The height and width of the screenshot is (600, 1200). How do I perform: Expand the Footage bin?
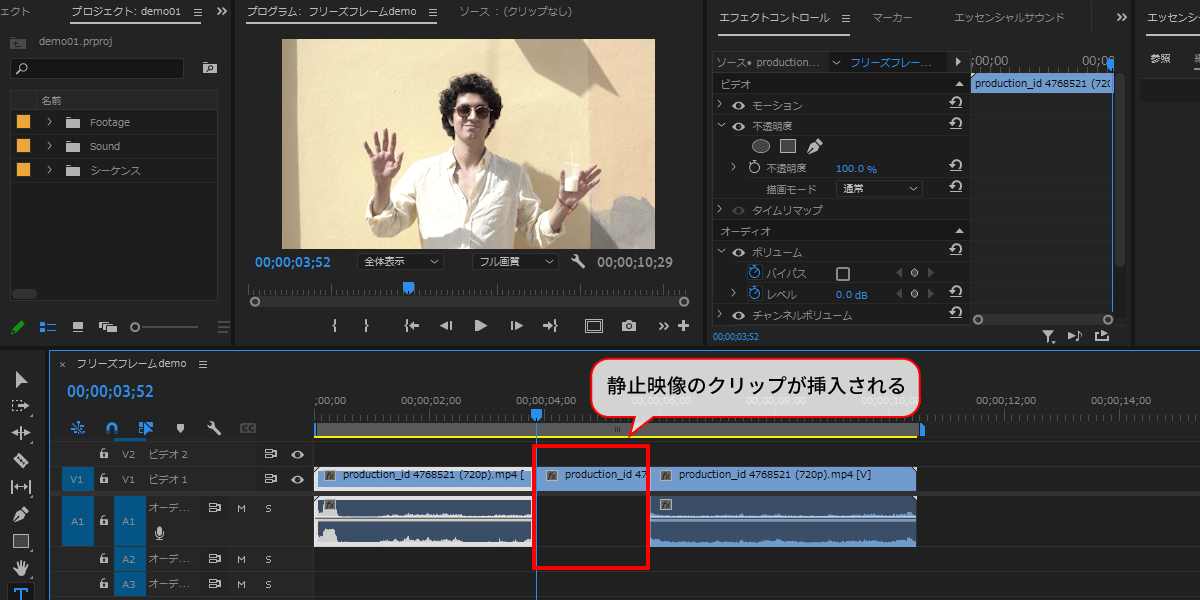(x=48, y=122)
